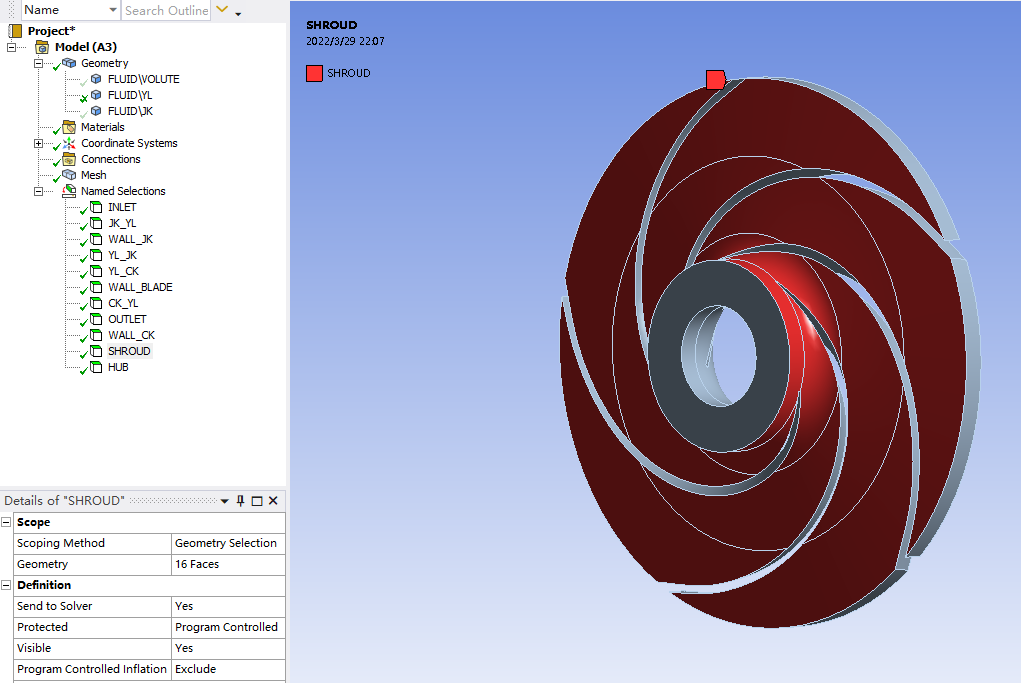Pin the Details of SHROUD panel
1021x683 pixels.
click(x=240, y=501)
